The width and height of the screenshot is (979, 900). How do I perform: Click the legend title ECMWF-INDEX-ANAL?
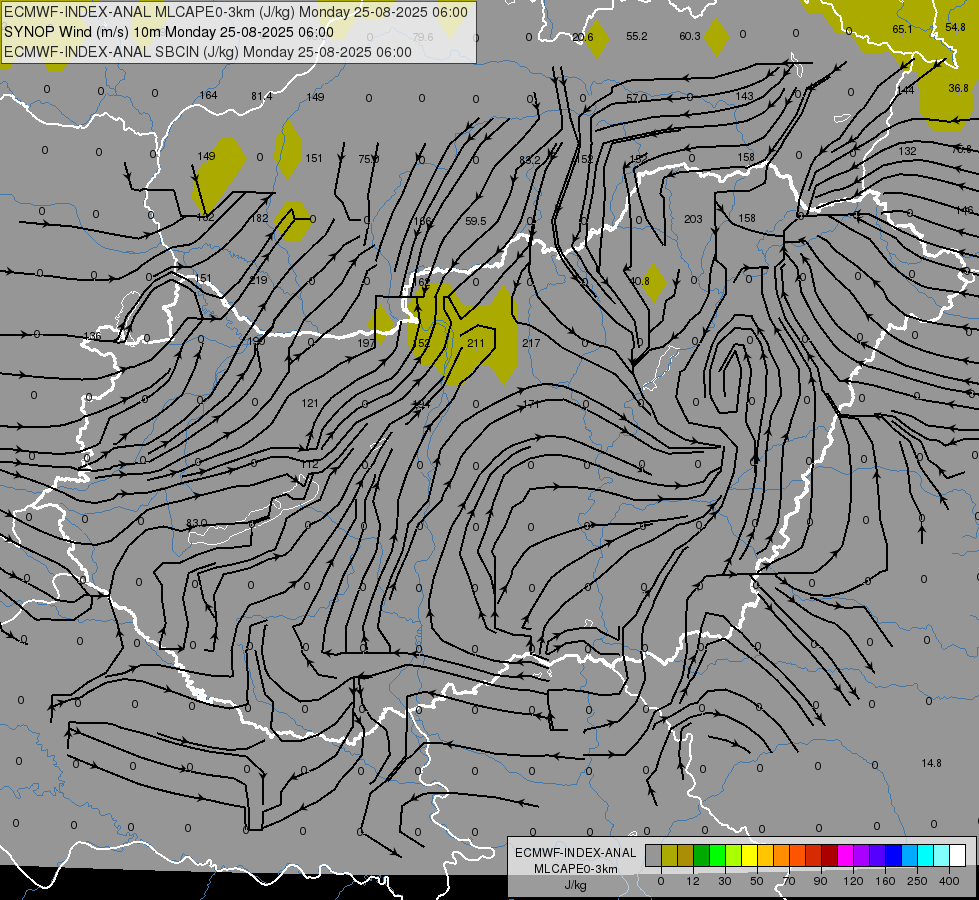[x=576, y=853]
